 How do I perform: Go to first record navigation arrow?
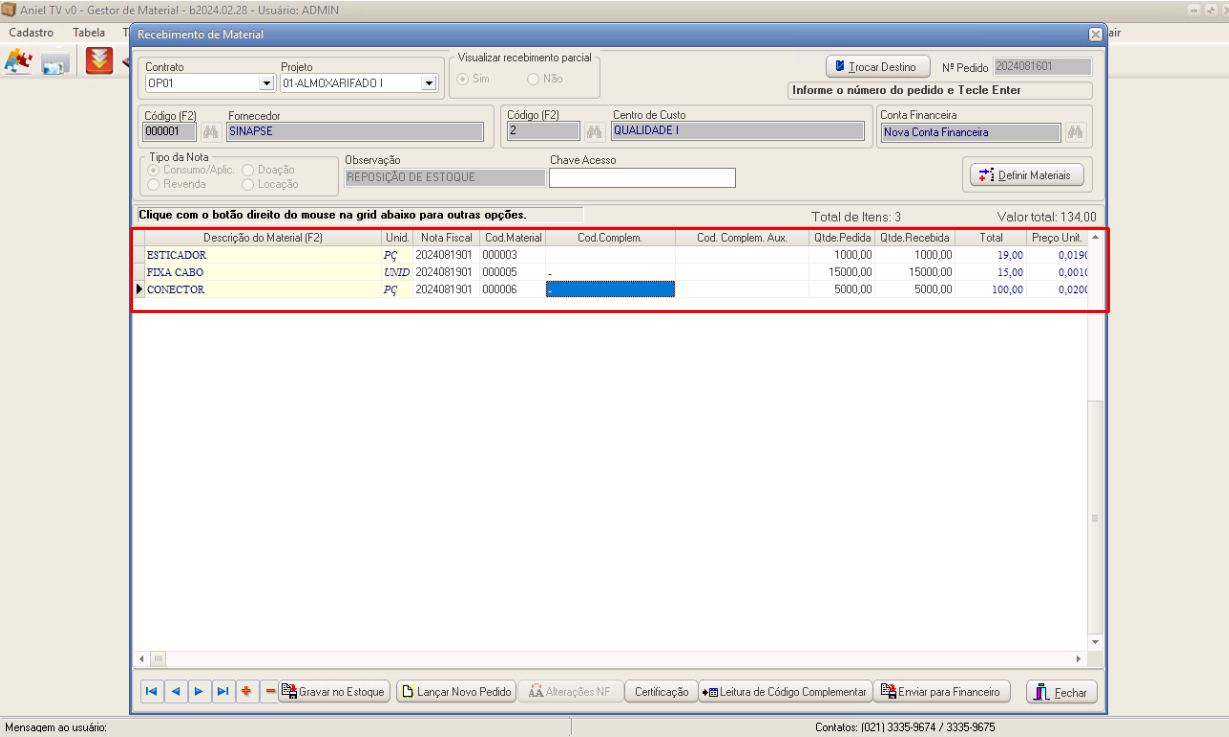coord(151,691)
